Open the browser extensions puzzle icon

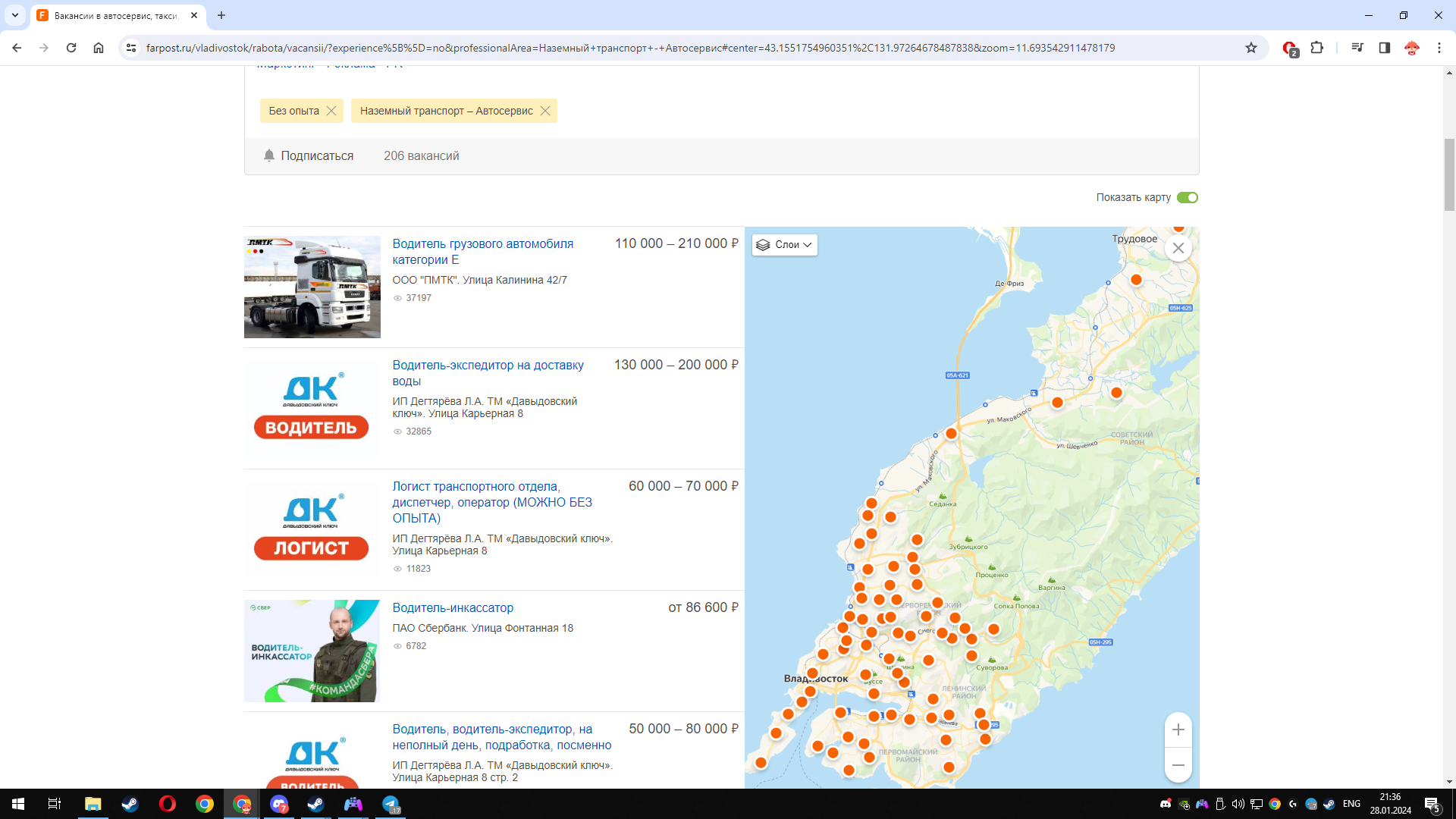1317,48
